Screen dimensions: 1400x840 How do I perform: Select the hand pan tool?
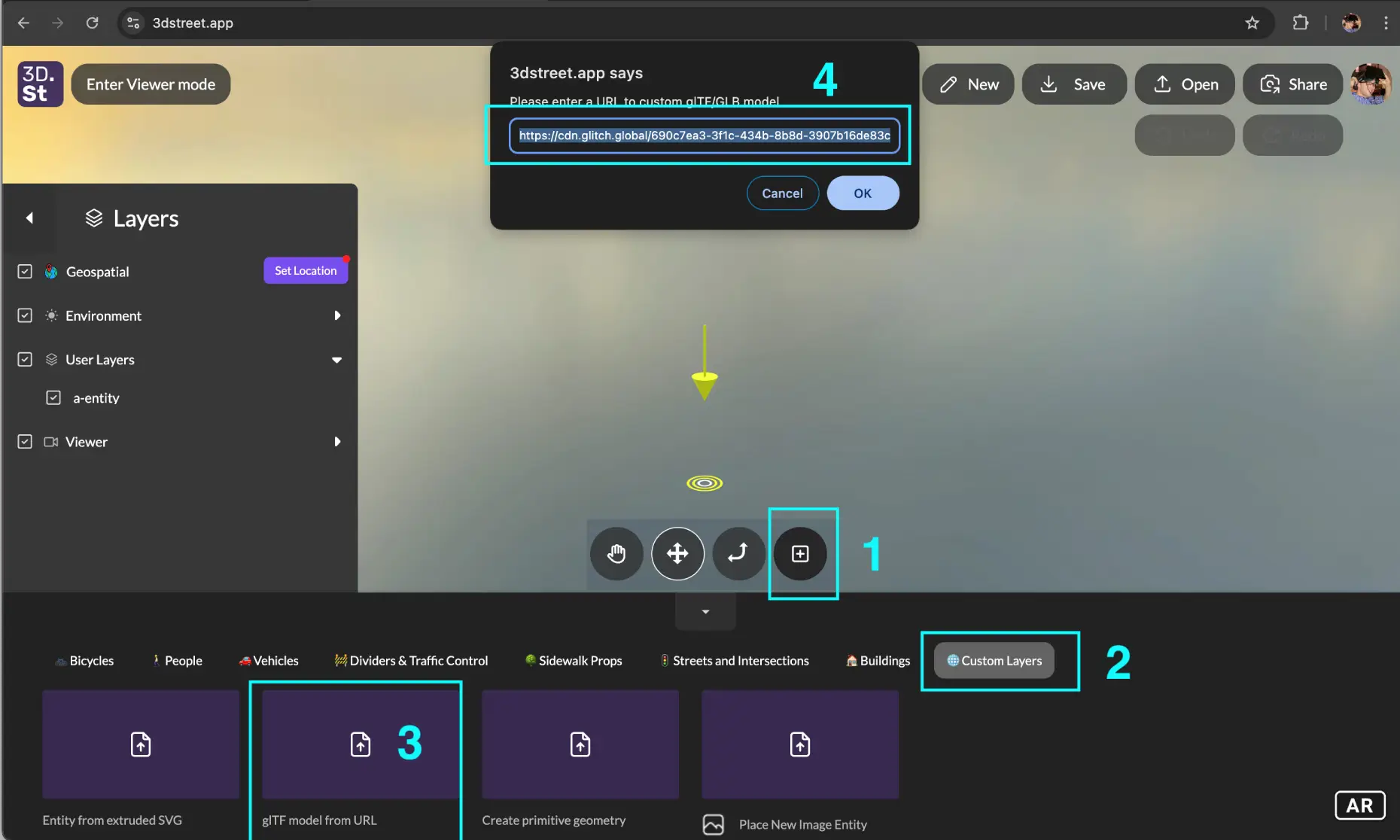[616, 553]
